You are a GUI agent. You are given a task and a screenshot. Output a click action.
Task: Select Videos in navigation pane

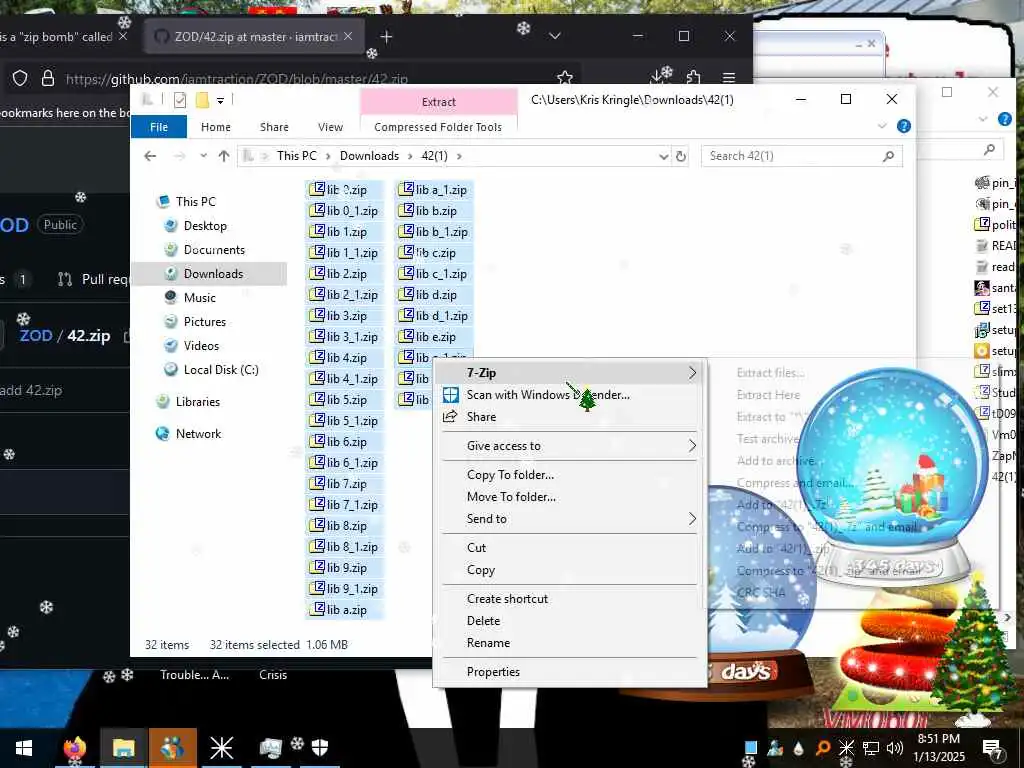(x=201, y=346)
